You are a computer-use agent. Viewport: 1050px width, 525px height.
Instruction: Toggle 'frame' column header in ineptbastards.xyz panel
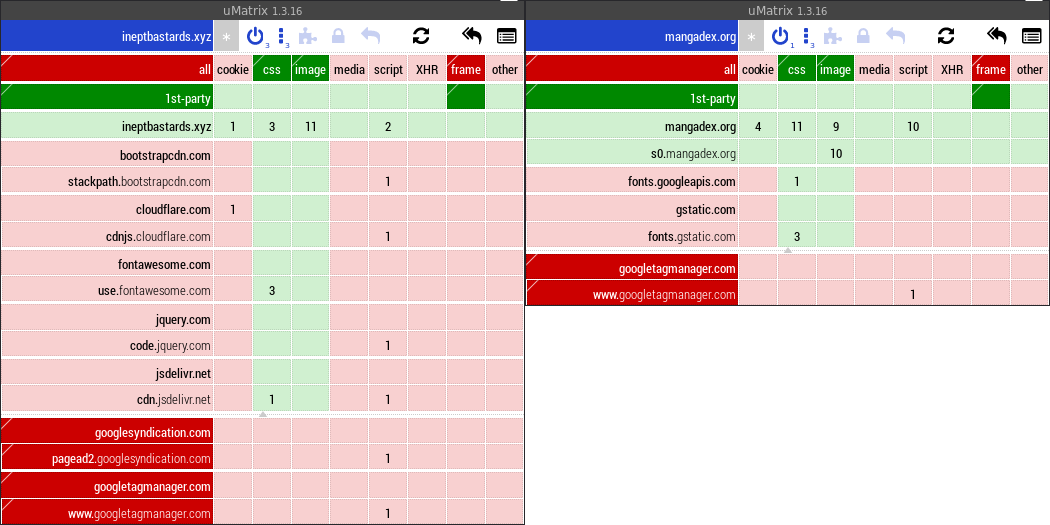[466, 69]
